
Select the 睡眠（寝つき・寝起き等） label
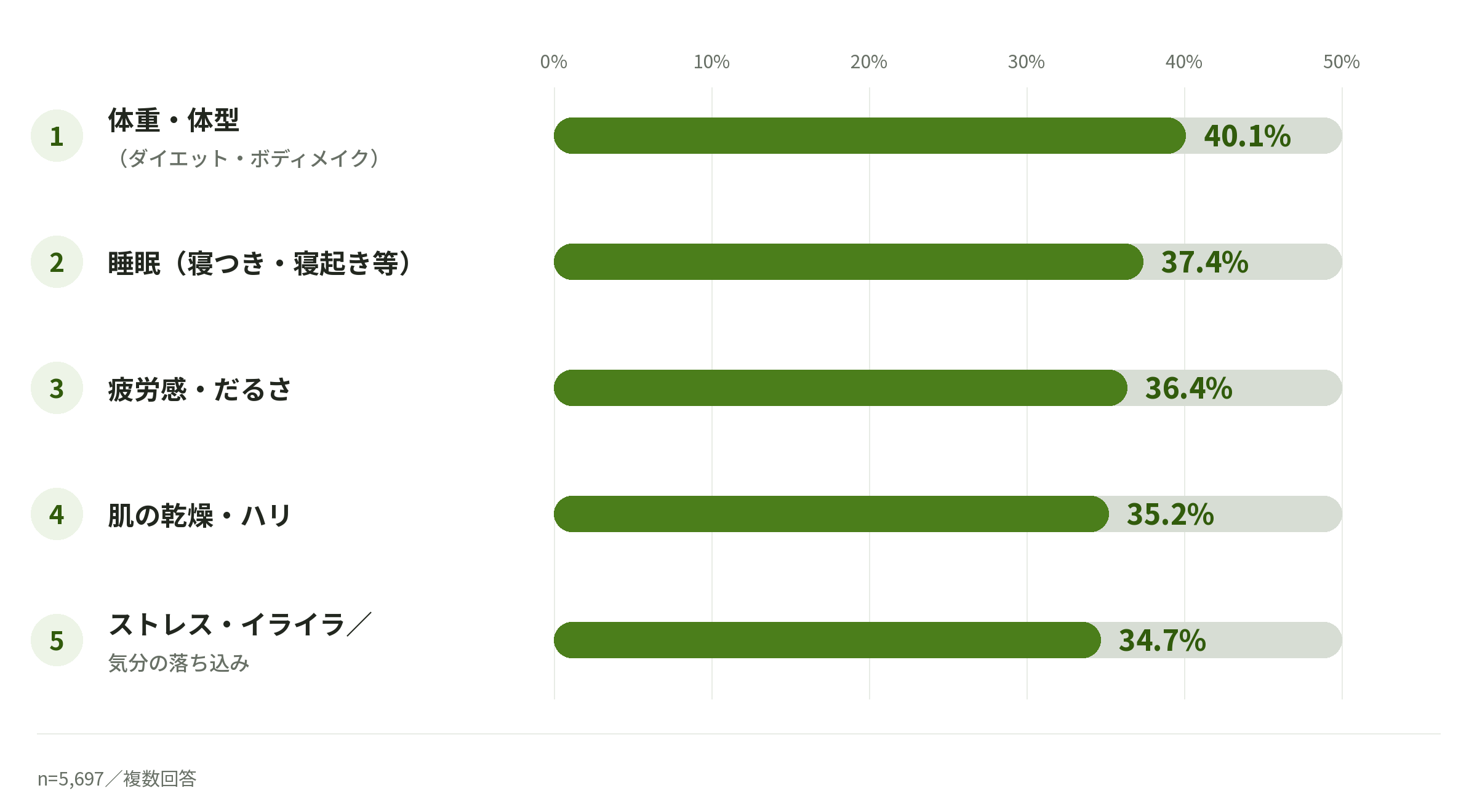(259, 263)
